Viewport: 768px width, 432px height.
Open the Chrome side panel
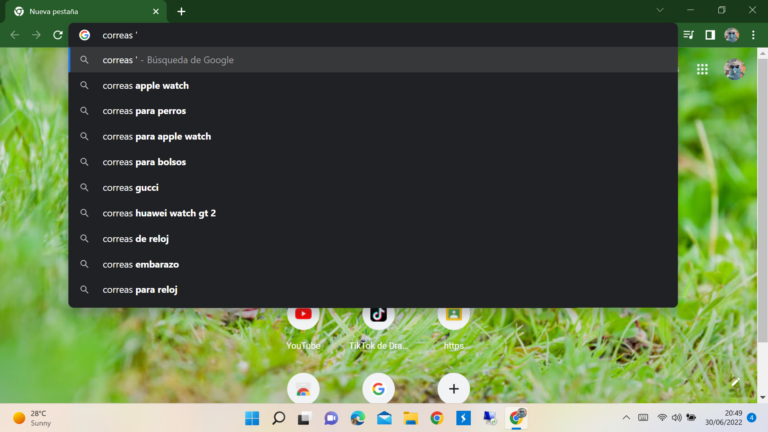click(x=710, y=35)
